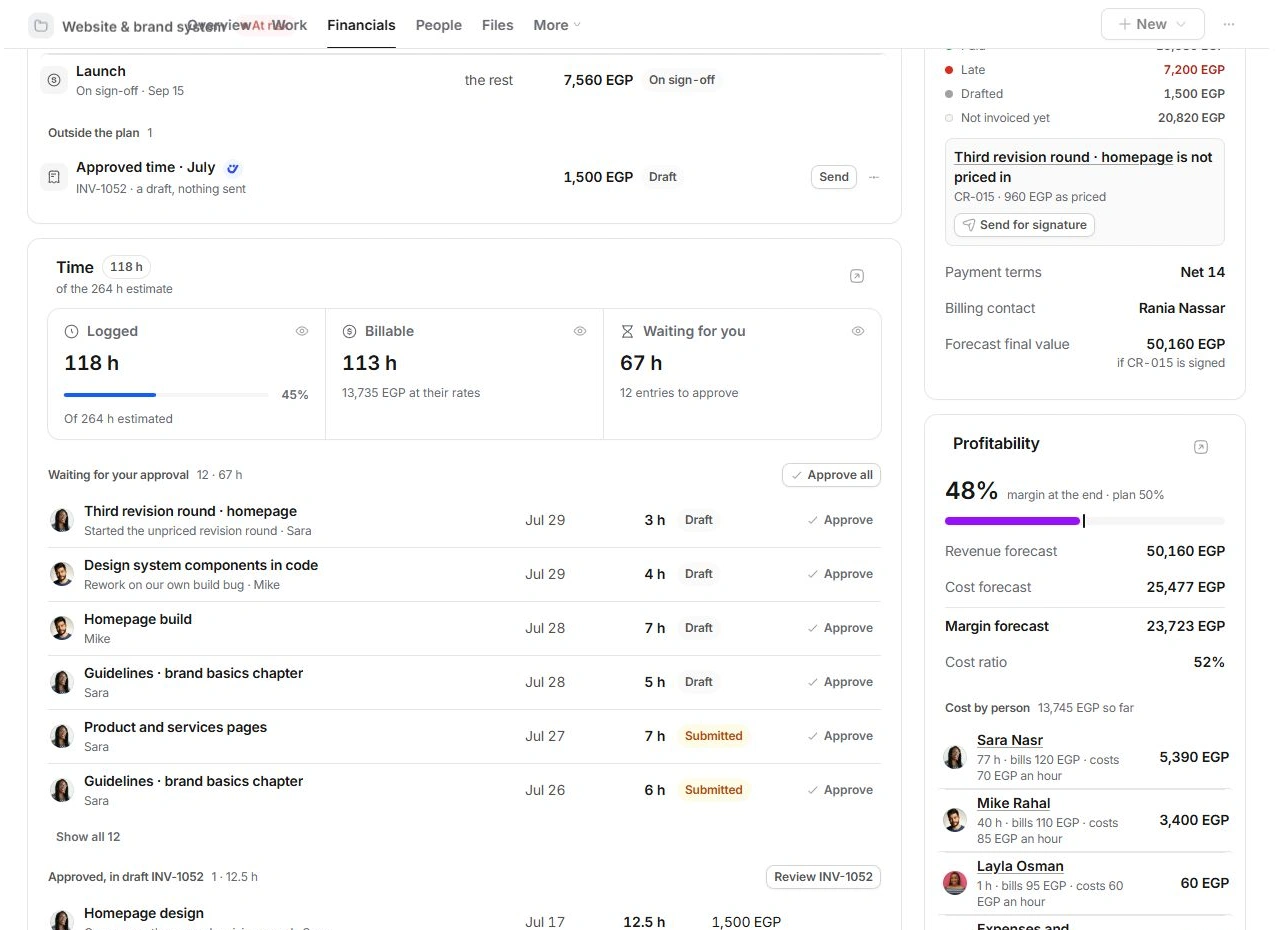Viewport: 1280px width, 930px height.
Task: Open the change-request link above CR-015
Action: (1064, 157)
